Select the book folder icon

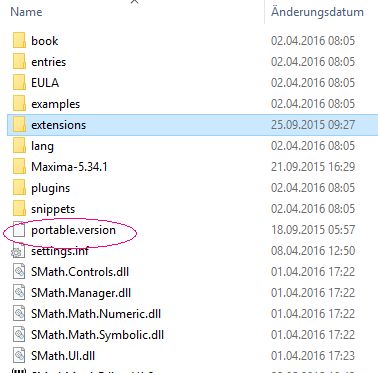coord(19,41)
